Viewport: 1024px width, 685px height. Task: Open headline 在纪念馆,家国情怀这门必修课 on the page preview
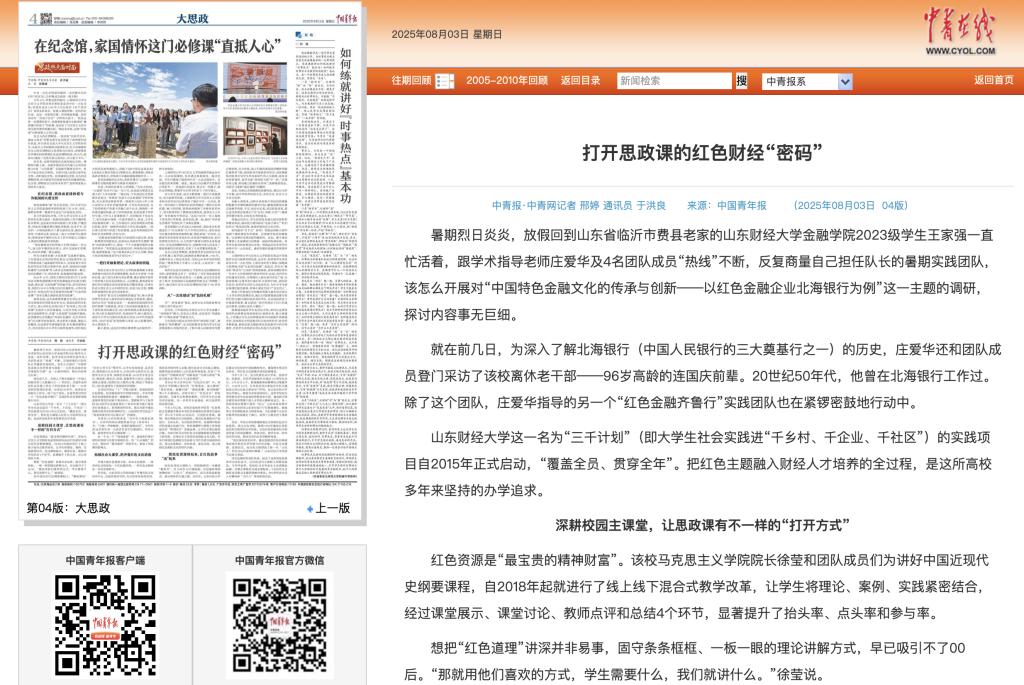(157, 46)
